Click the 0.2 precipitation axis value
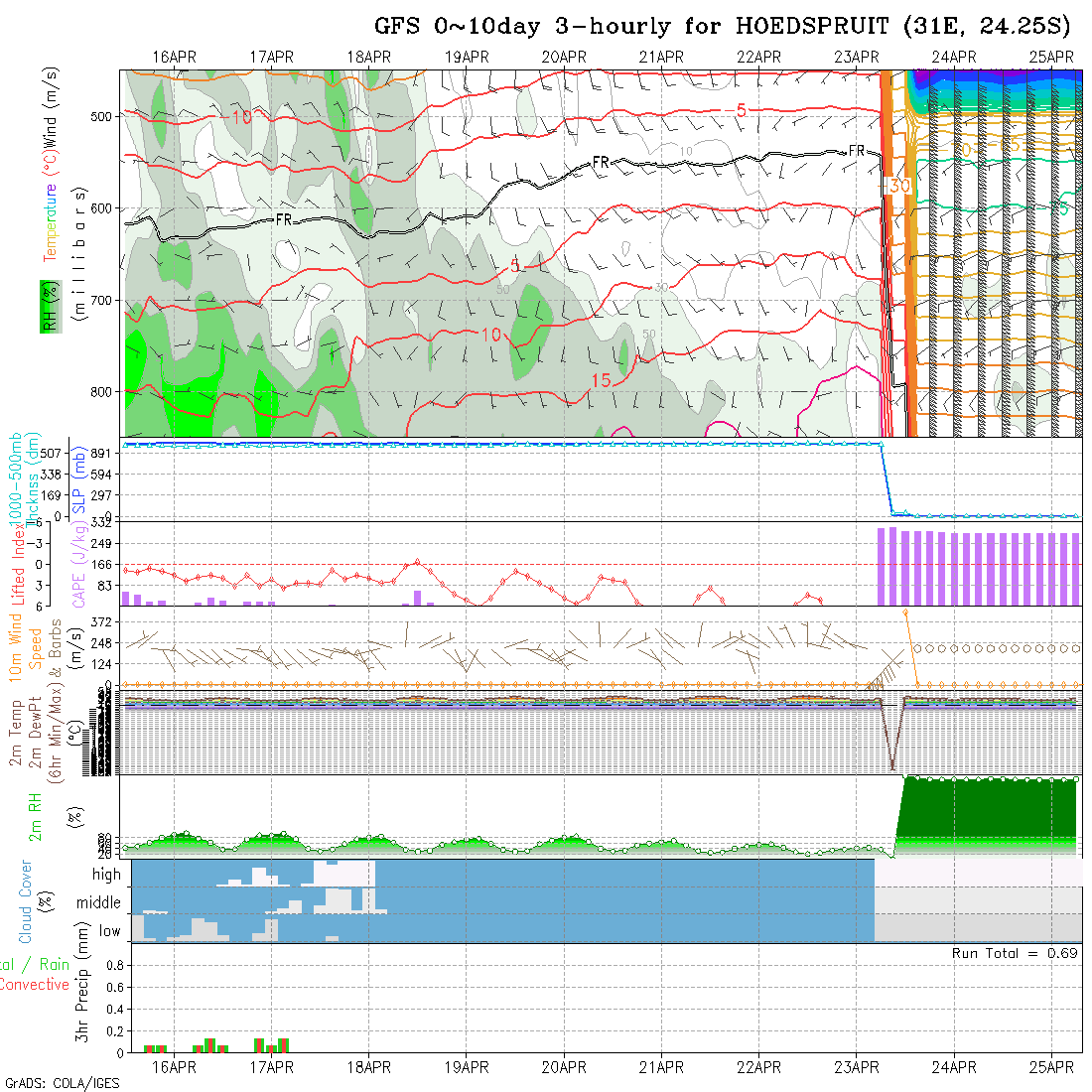This screenshot has width=1092, height=1092. coord(115,1031)
